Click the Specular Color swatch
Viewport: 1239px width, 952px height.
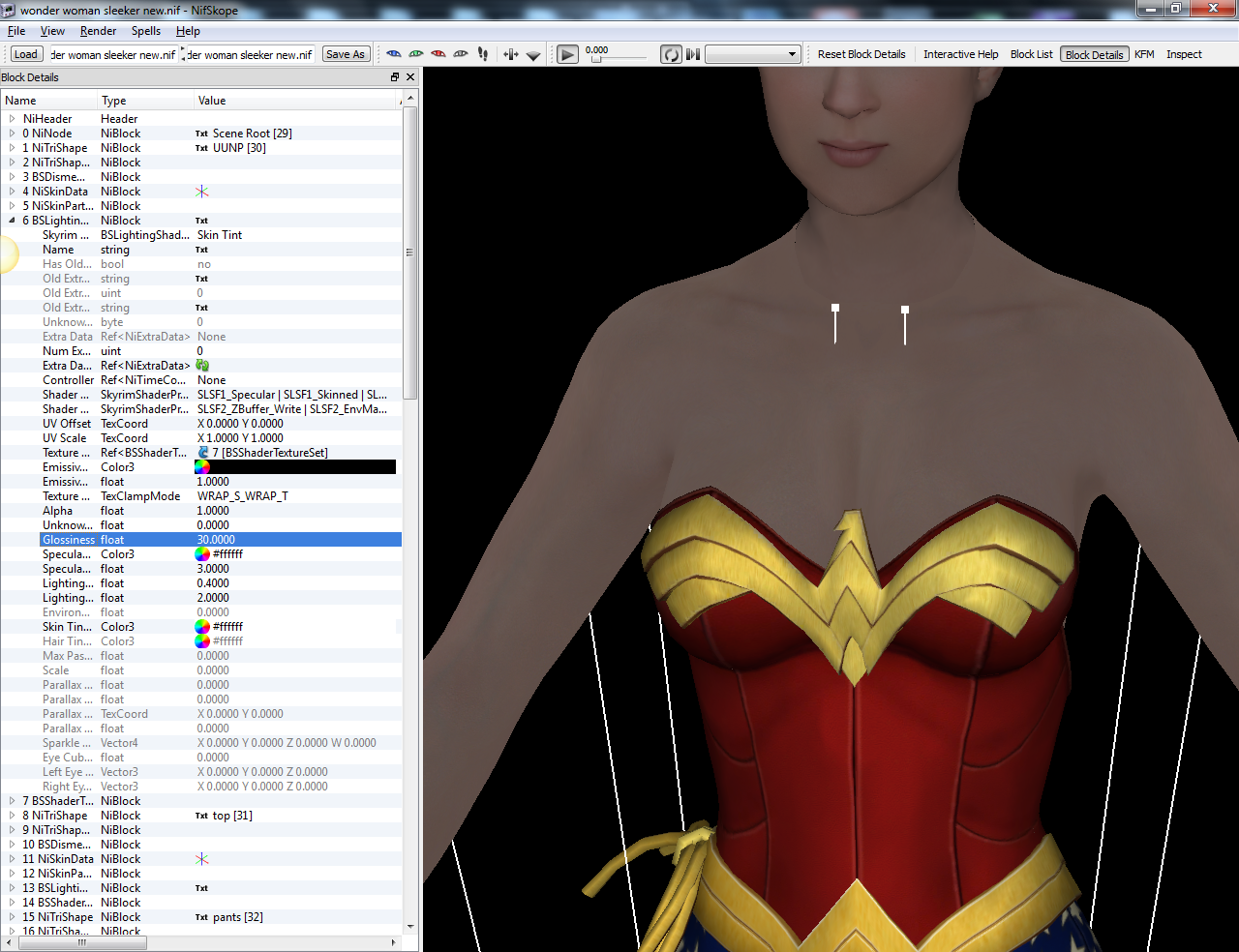tap(202, 554)
